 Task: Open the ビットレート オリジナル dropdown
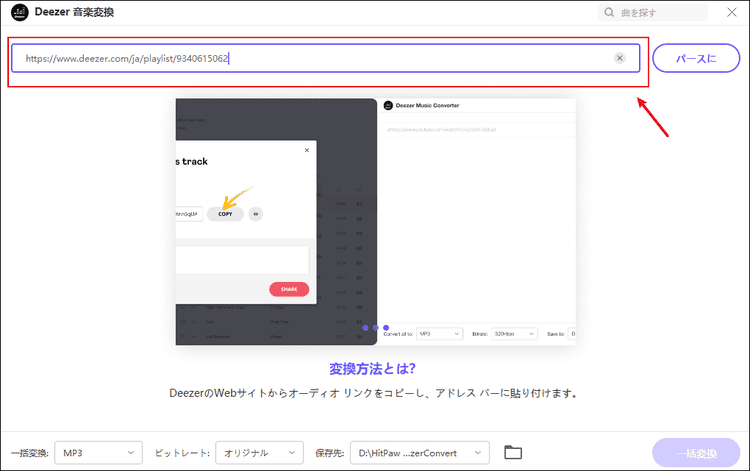[259, 453]
